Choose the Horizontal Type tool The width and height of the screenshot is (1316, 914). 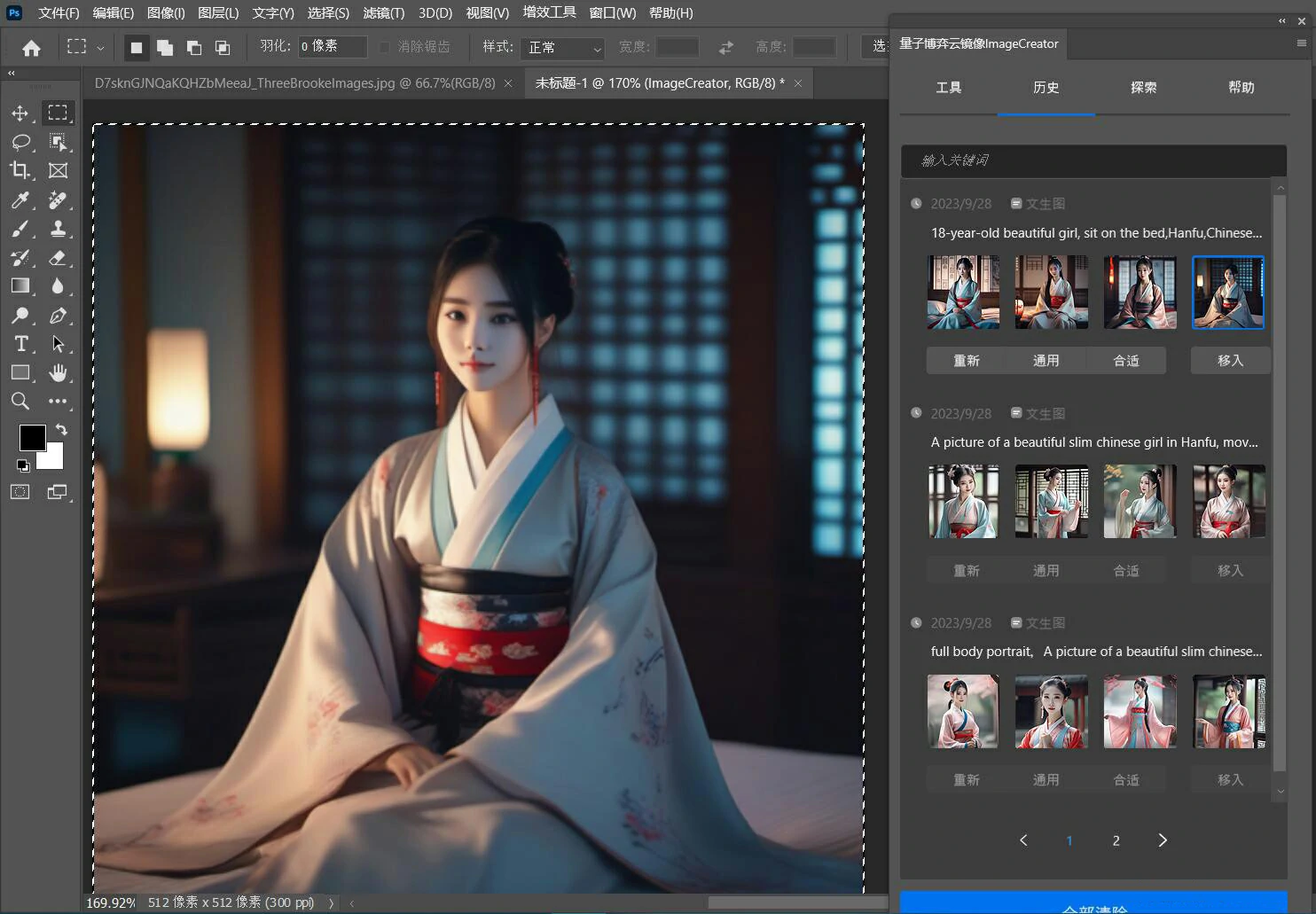20,344
